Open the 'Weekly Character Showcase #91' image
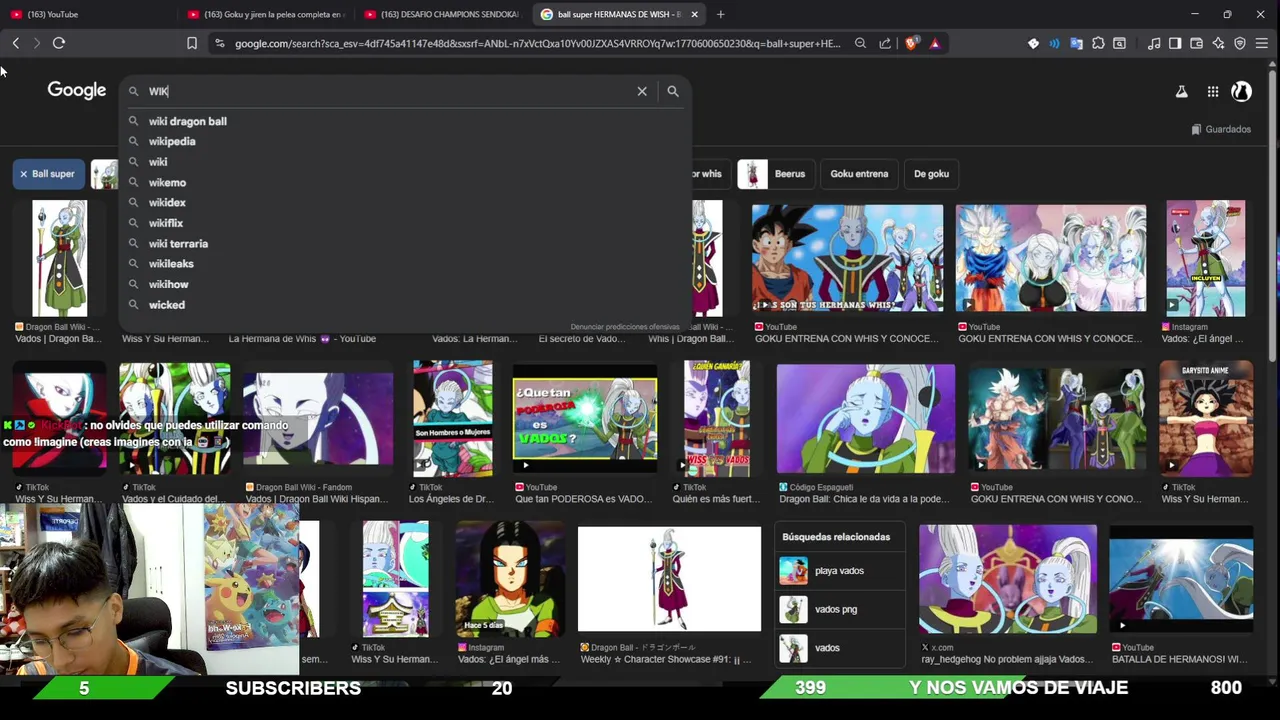 click(669, 580)
